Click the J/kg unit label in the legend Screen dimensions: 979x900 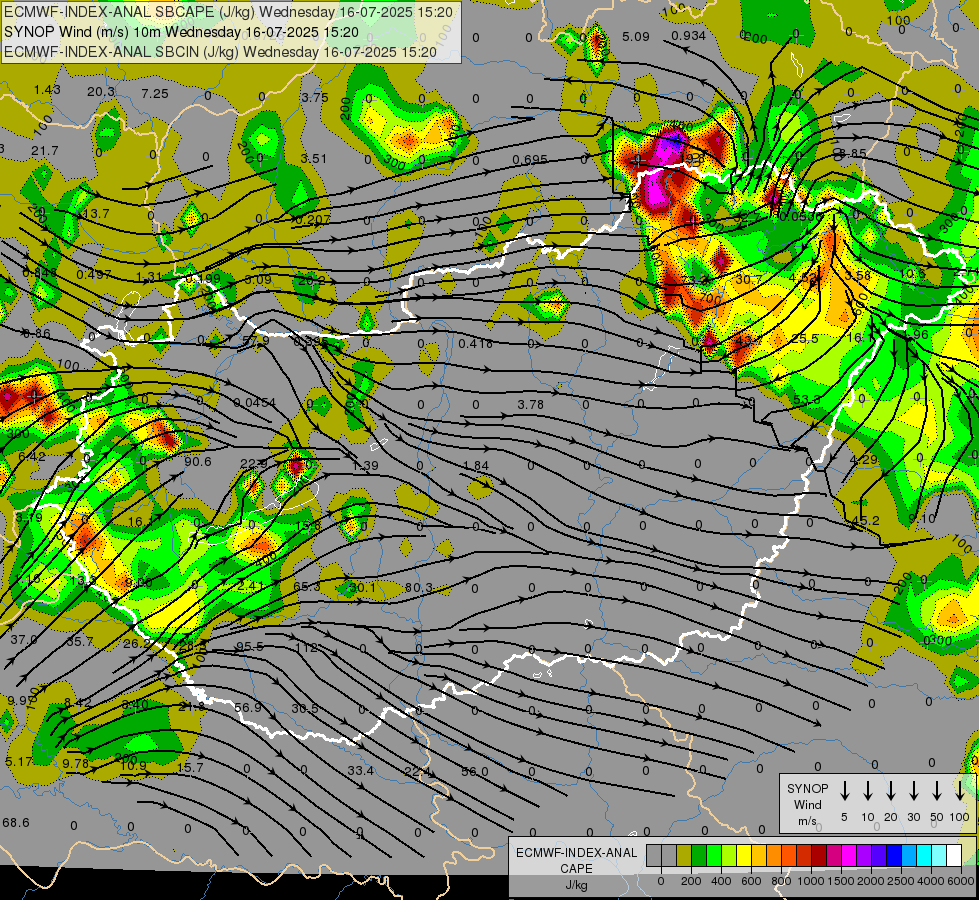click(576, 885)
